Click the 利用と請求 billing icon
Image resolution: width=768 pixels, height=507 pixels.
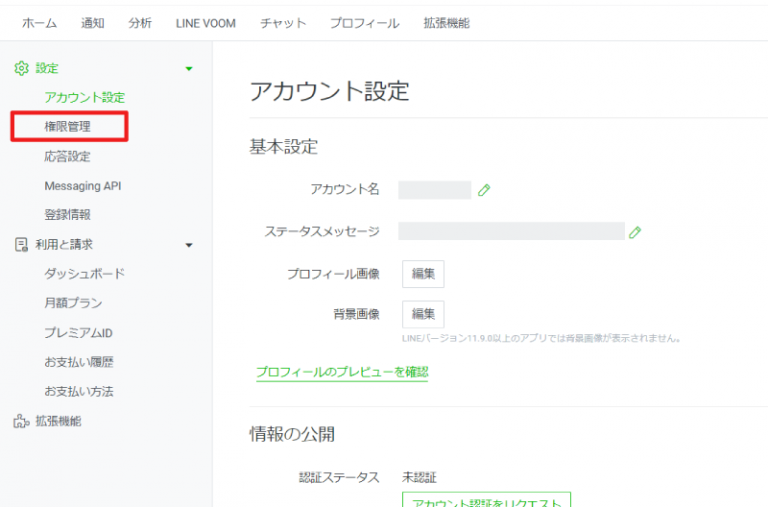21,244
